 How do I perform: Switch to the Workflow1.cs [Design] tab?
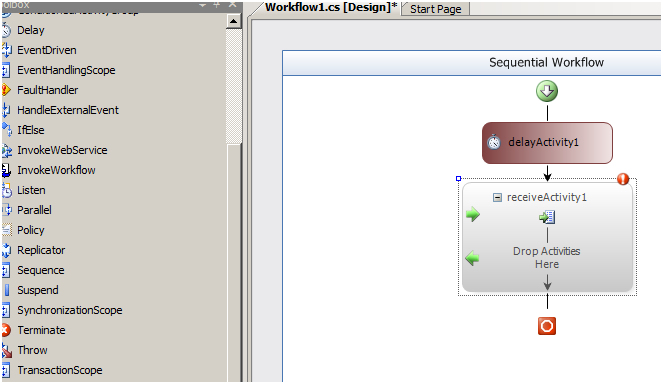pyautogui.click(x=331, y=7)
